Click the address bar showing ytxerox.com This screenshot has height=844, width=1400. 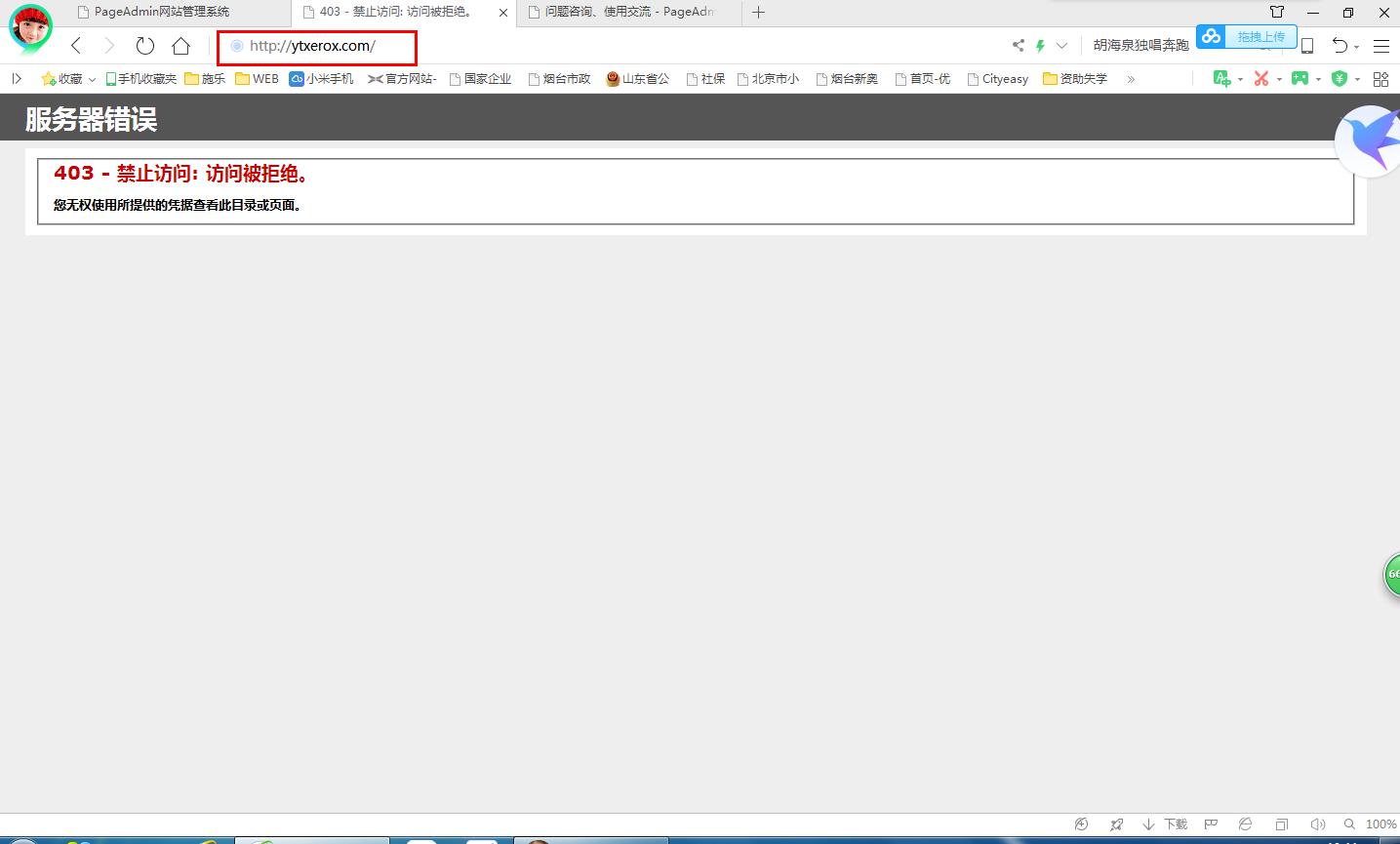tap(317, 47)
